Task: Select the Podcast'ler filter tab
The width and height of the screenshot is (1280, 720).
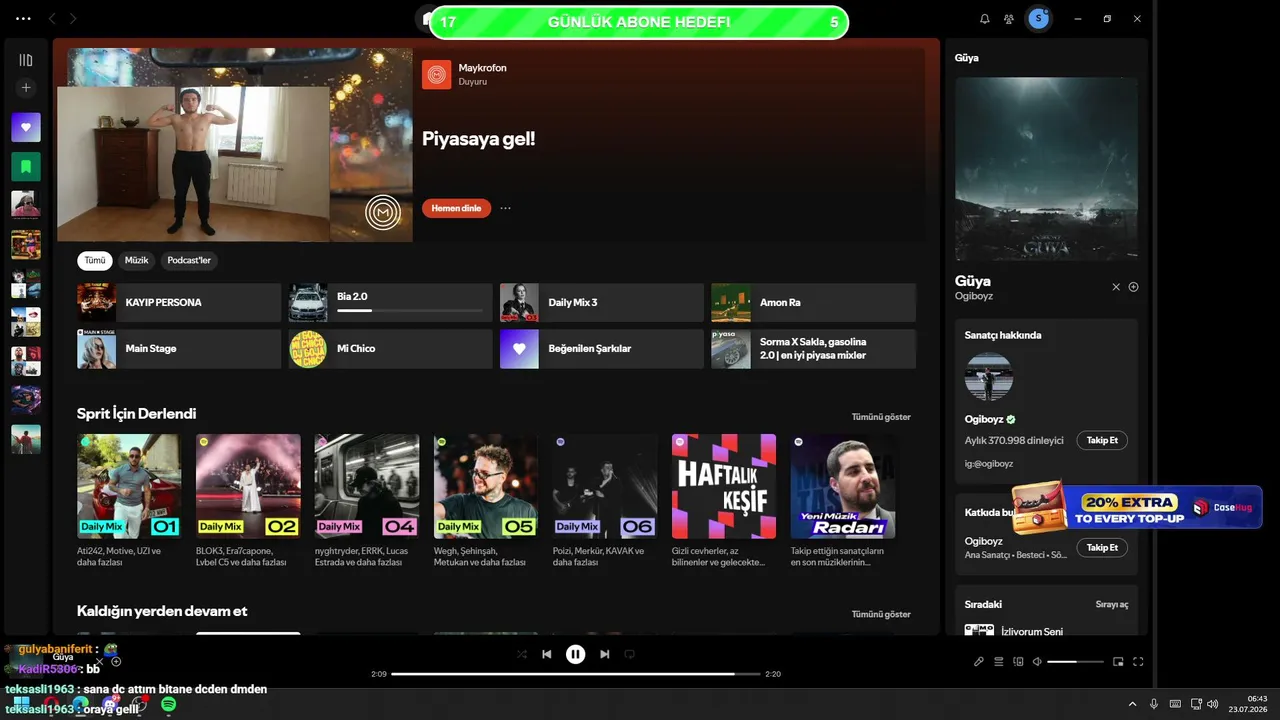Action: click(189, 261)
